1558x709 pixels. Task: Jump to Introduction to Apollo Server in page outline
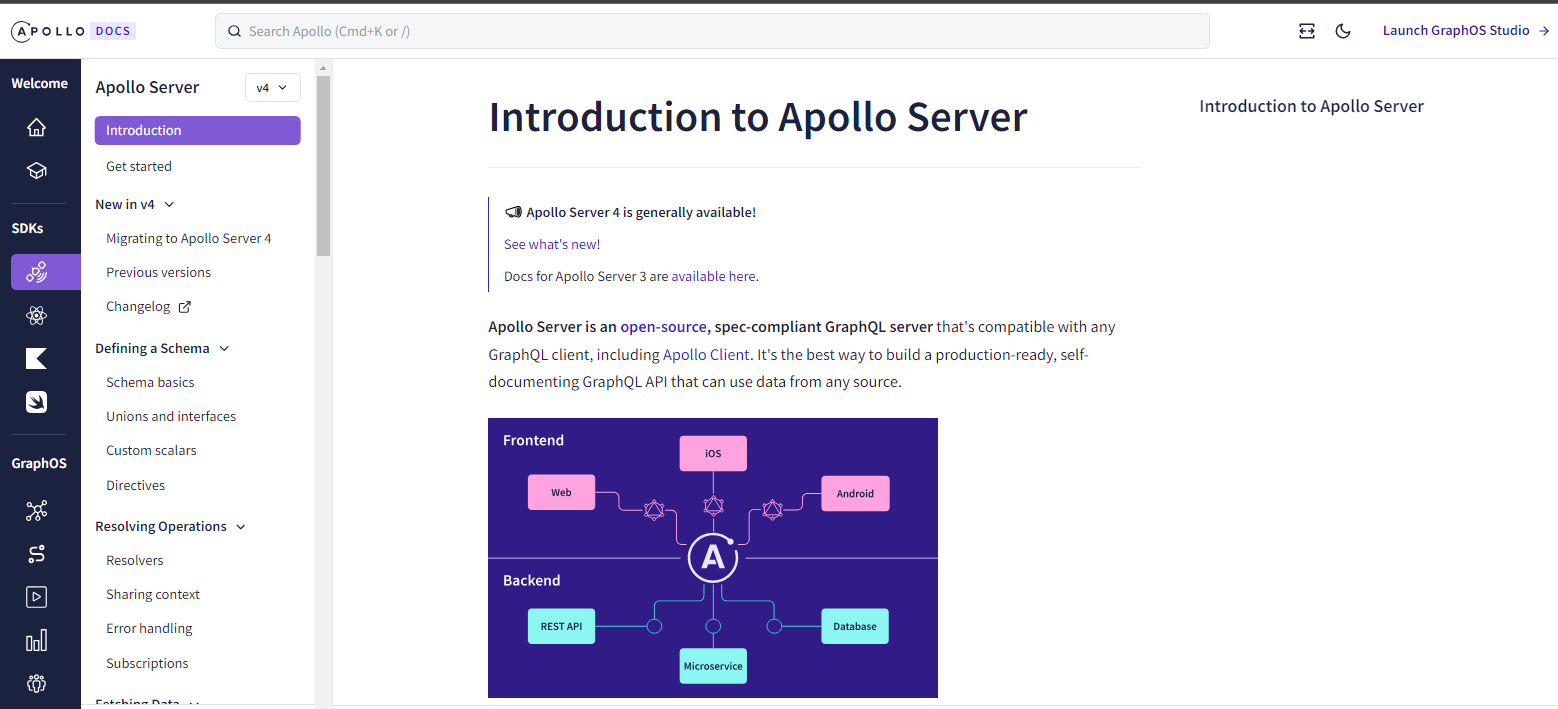click(x=1312, y=106)
